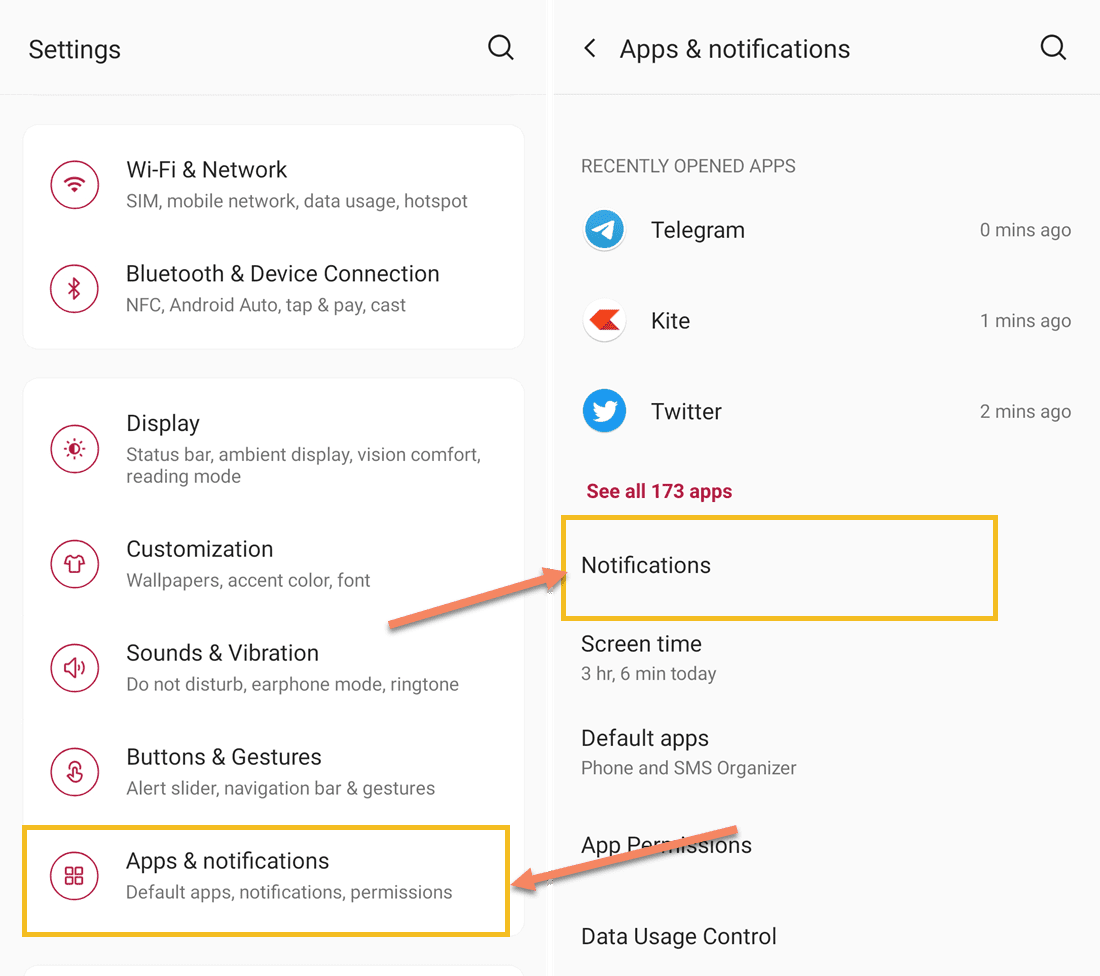Tap the Buttons & Gestures hand icon
Screen dimensions: 1100x976
tap(74, 772)
